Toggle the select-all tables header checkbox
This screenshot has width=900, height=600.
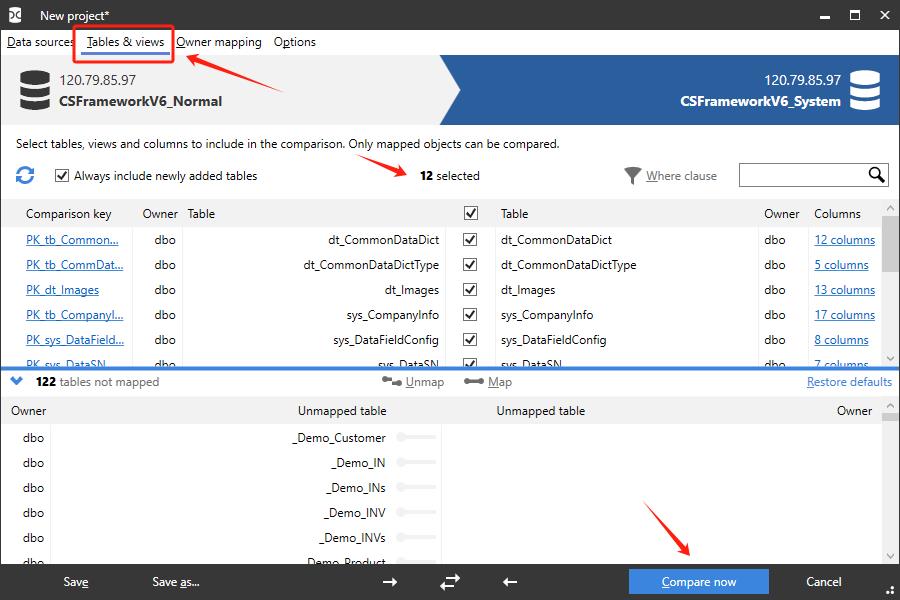pos(471,213)
